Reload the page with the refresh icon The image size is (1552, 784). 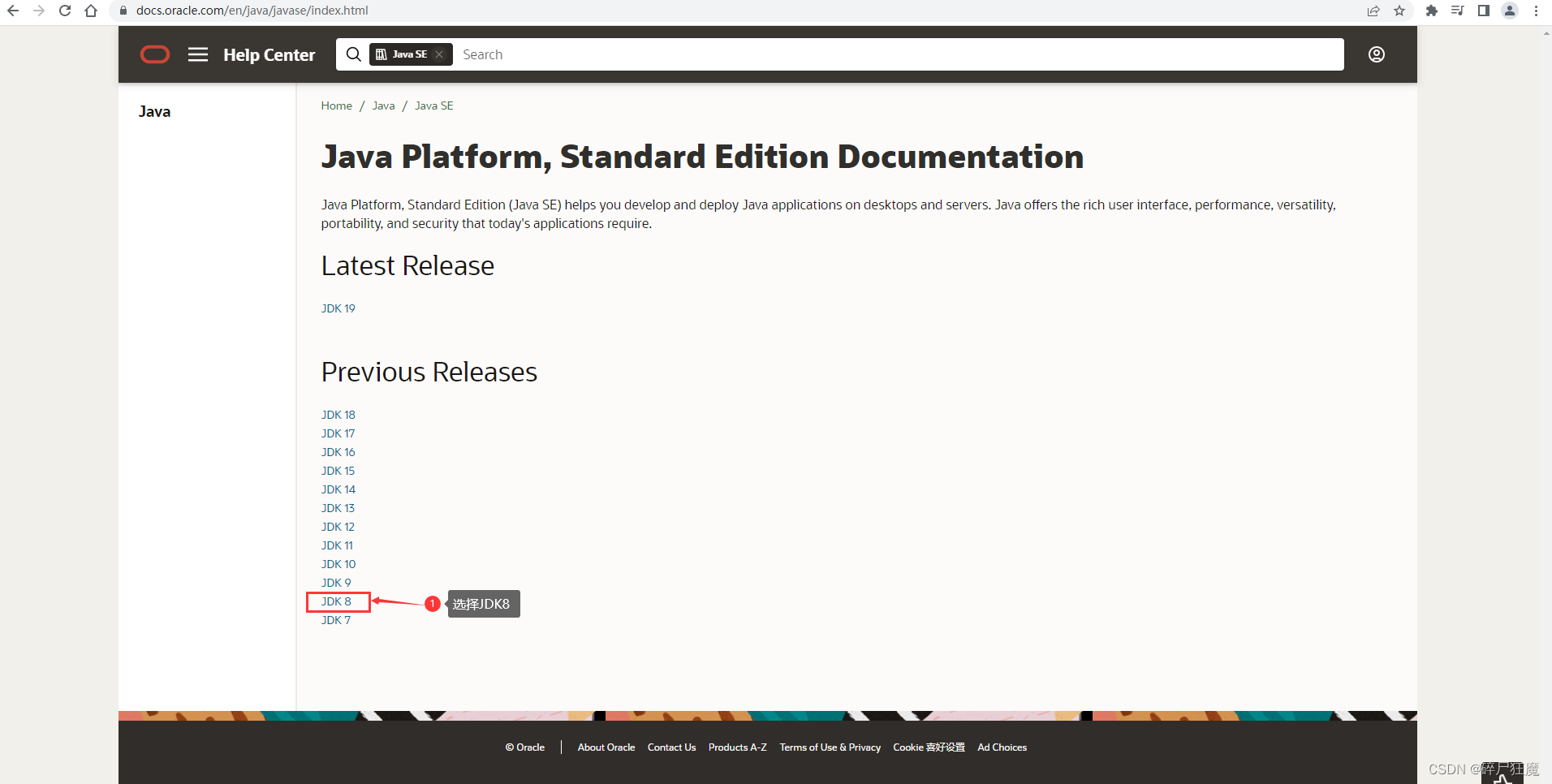65,11
